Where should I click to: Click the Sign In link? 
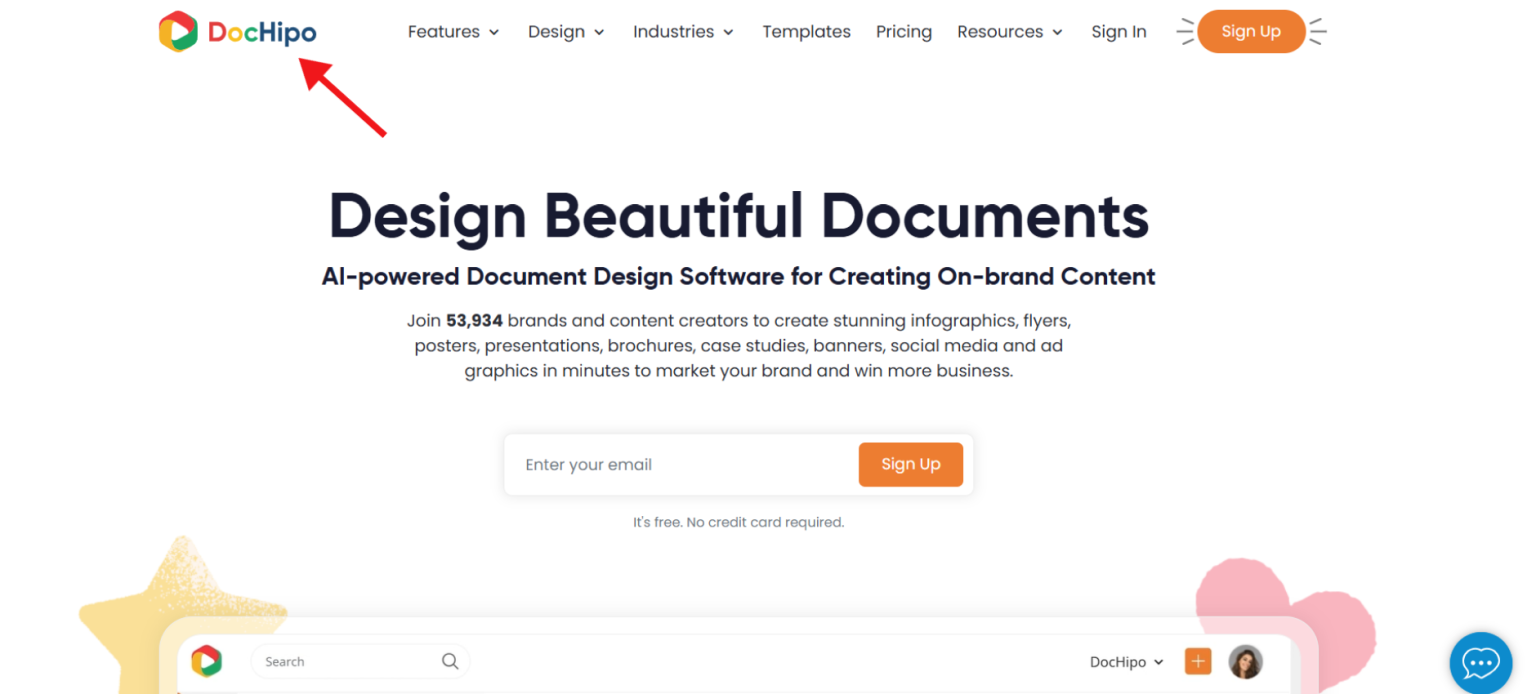tap(1119, 31)
